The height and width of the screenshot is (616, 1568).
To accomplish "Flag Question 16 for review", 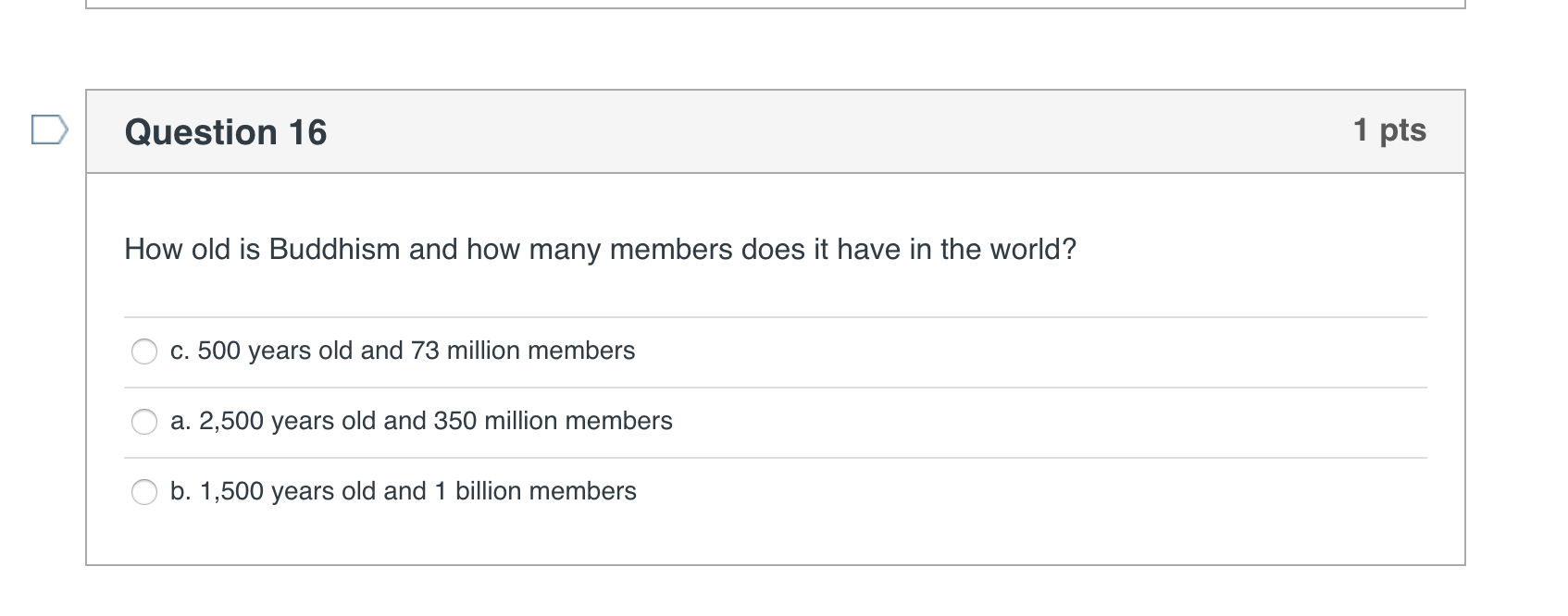I will coord(49,130).
